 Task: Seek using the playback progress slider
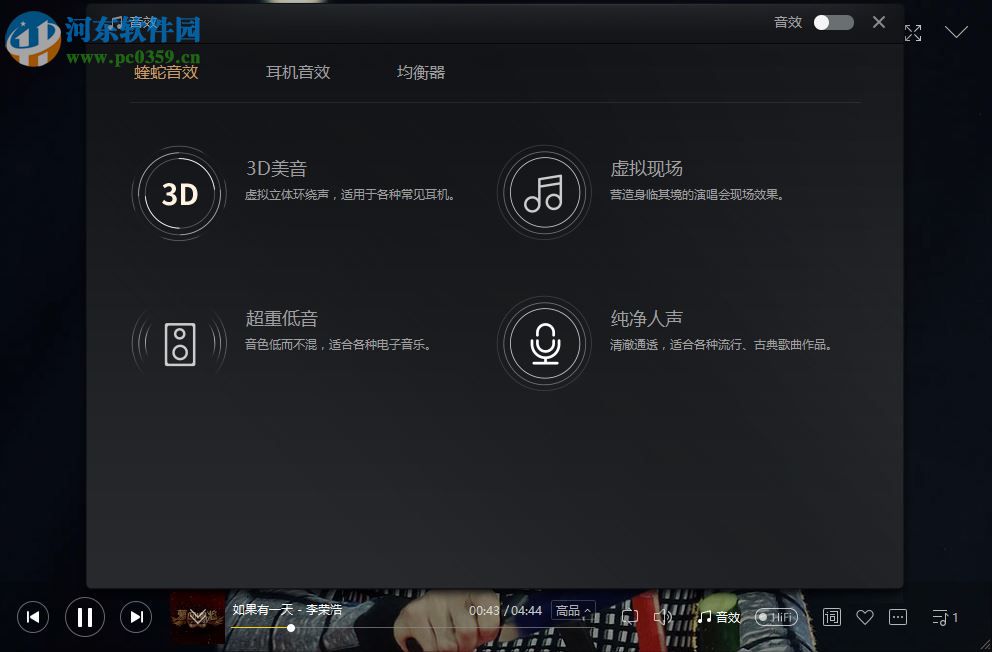(x=290, y=628)
